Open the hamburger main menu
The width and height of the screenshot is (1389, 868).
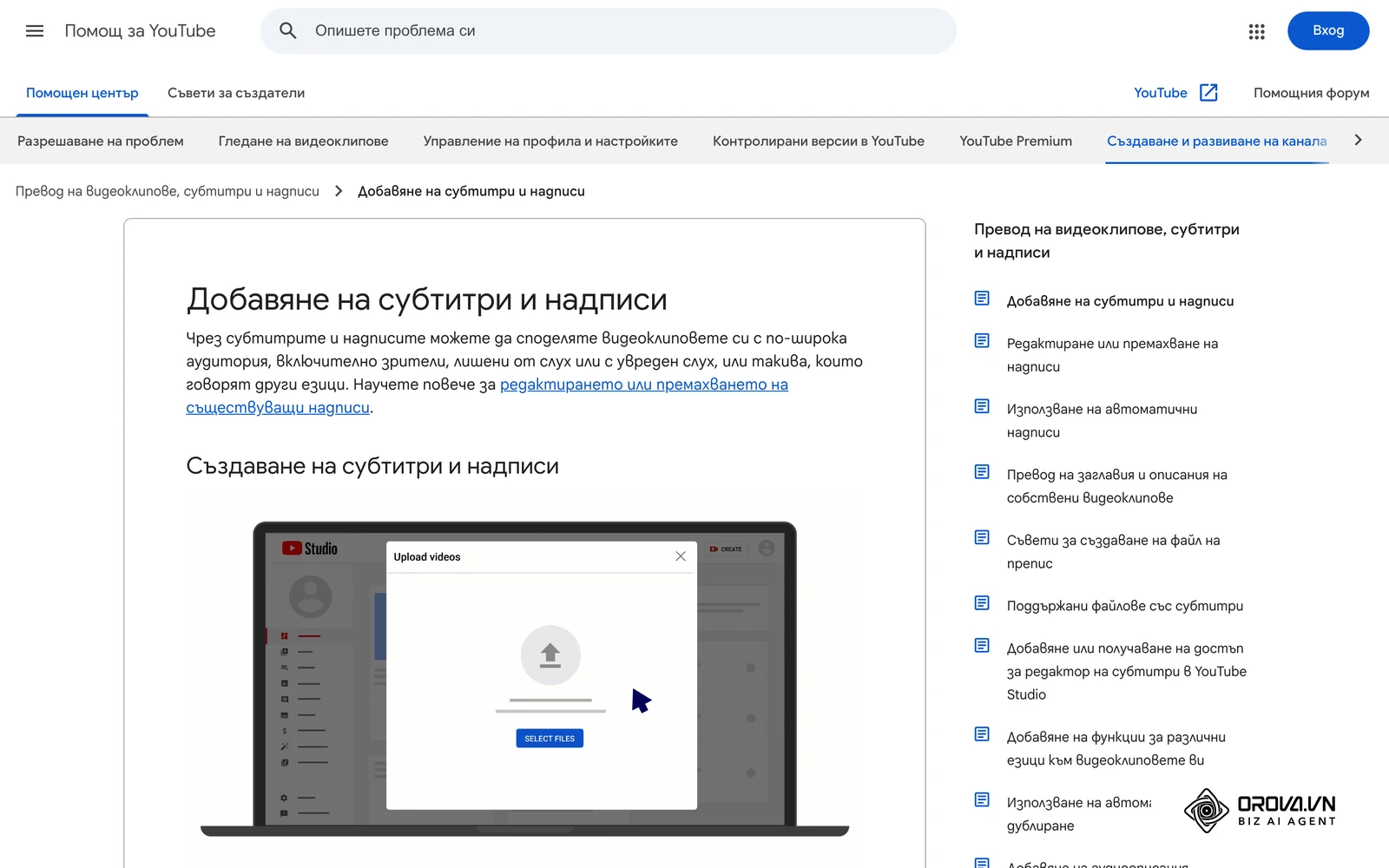click(x=35, y=31)
